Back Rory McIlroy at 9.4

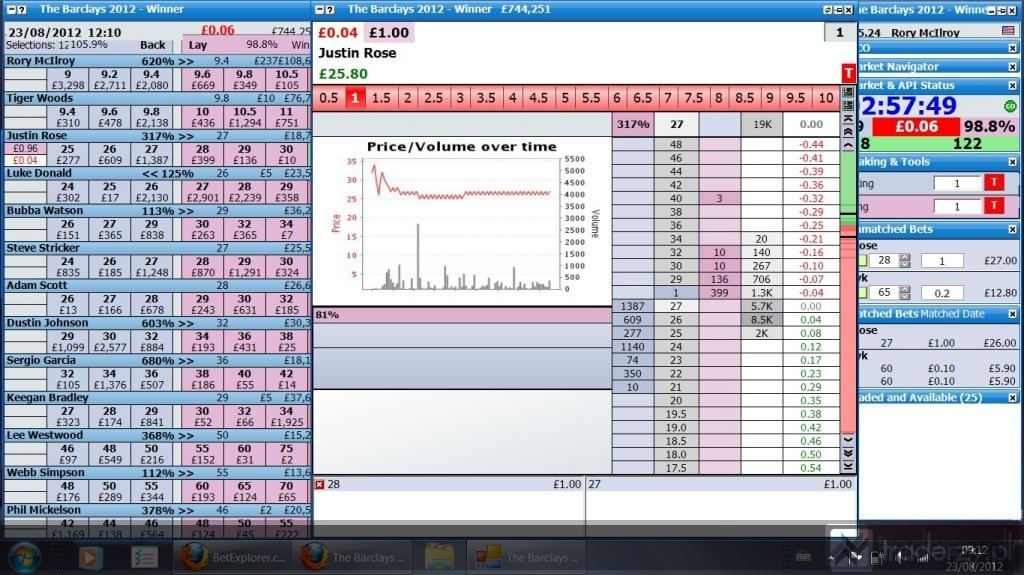(x=152, y=80)
